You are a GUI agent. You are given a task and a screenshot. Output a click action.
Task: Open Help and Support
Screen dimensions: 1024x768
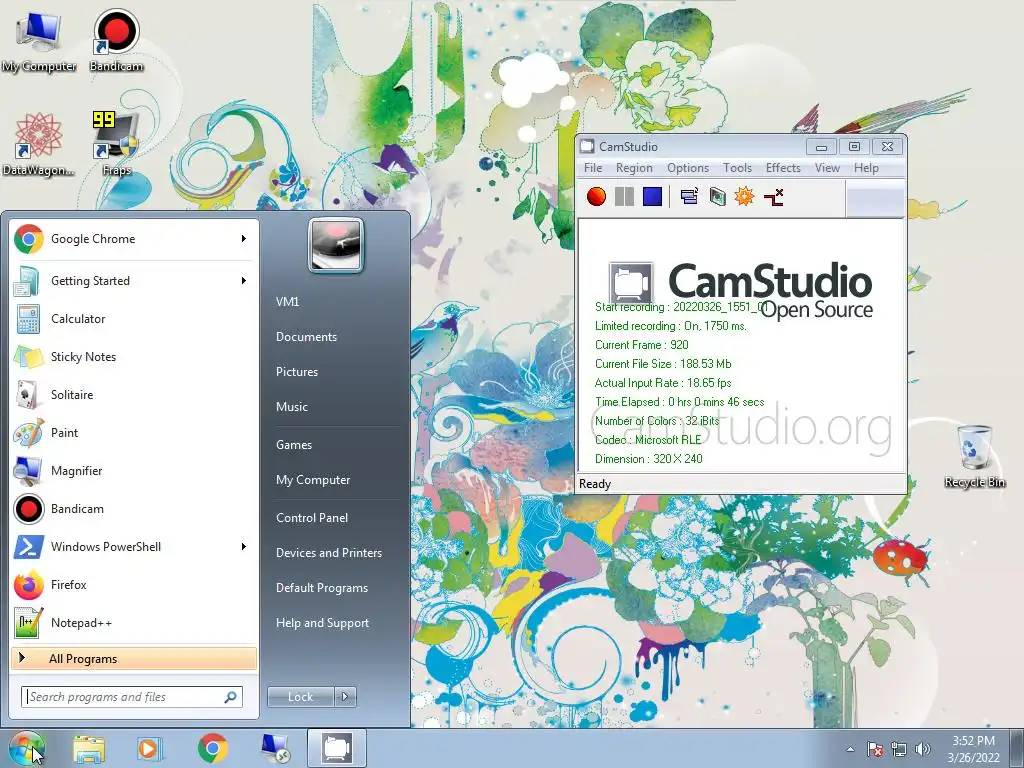click(x=322, y=623)
